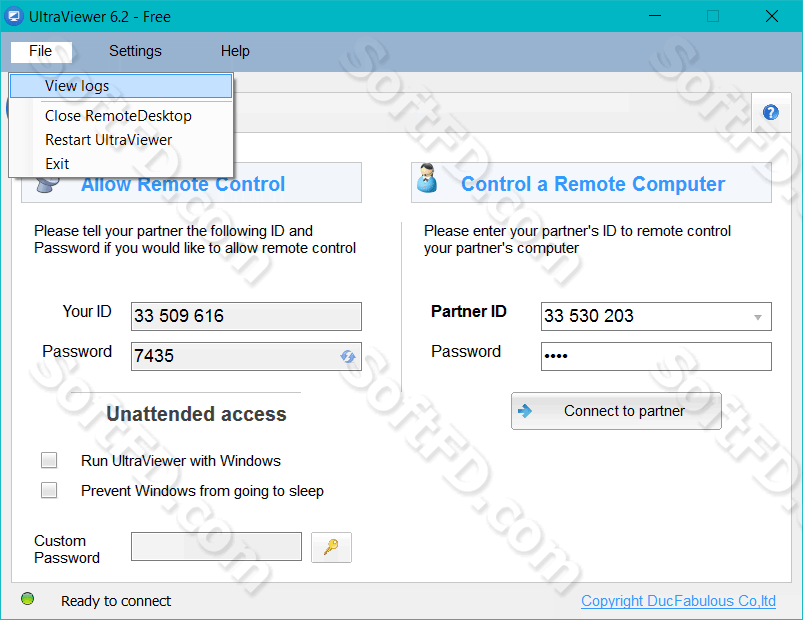Click the Custom Password input box
Viewport: 803px width, 620px height.
[216, 547]
